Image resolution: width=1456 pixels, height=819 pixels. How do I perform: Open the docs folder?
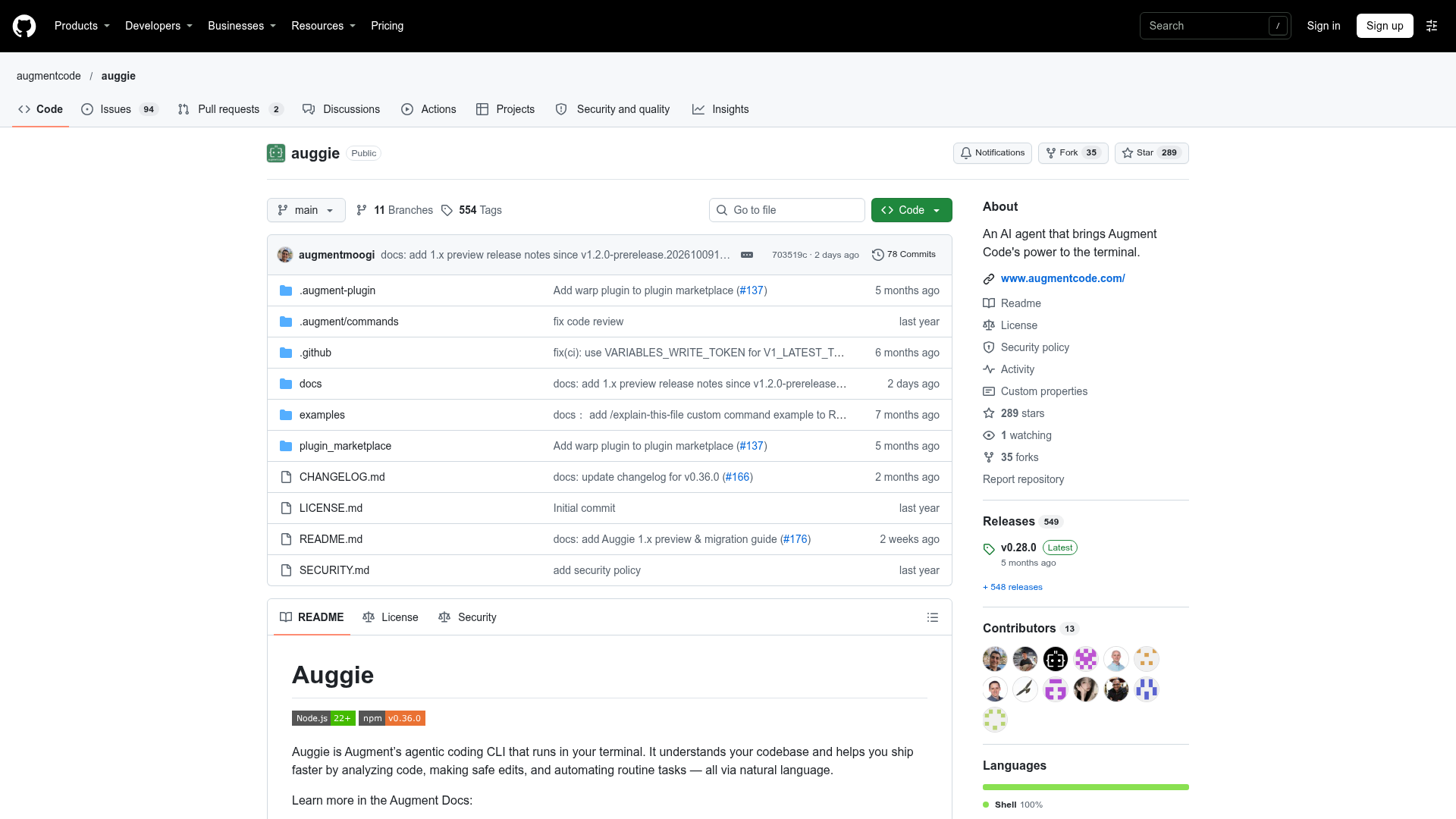coord(310,384)
